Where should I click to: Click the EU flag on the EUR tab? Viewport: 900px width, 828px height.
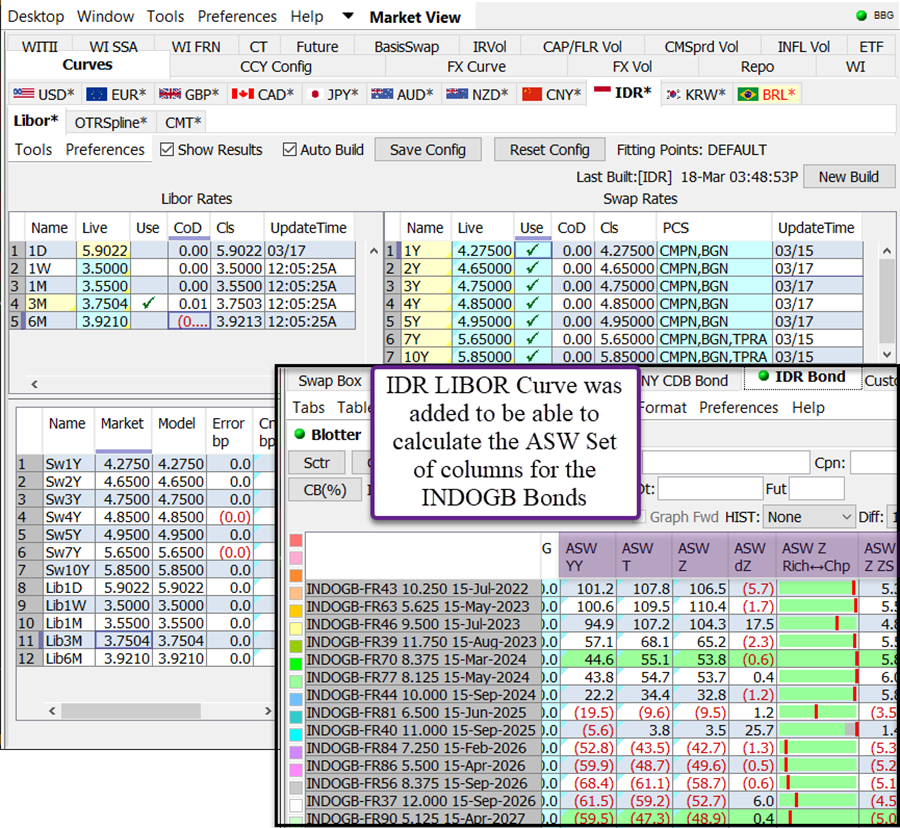click(96, 94)
